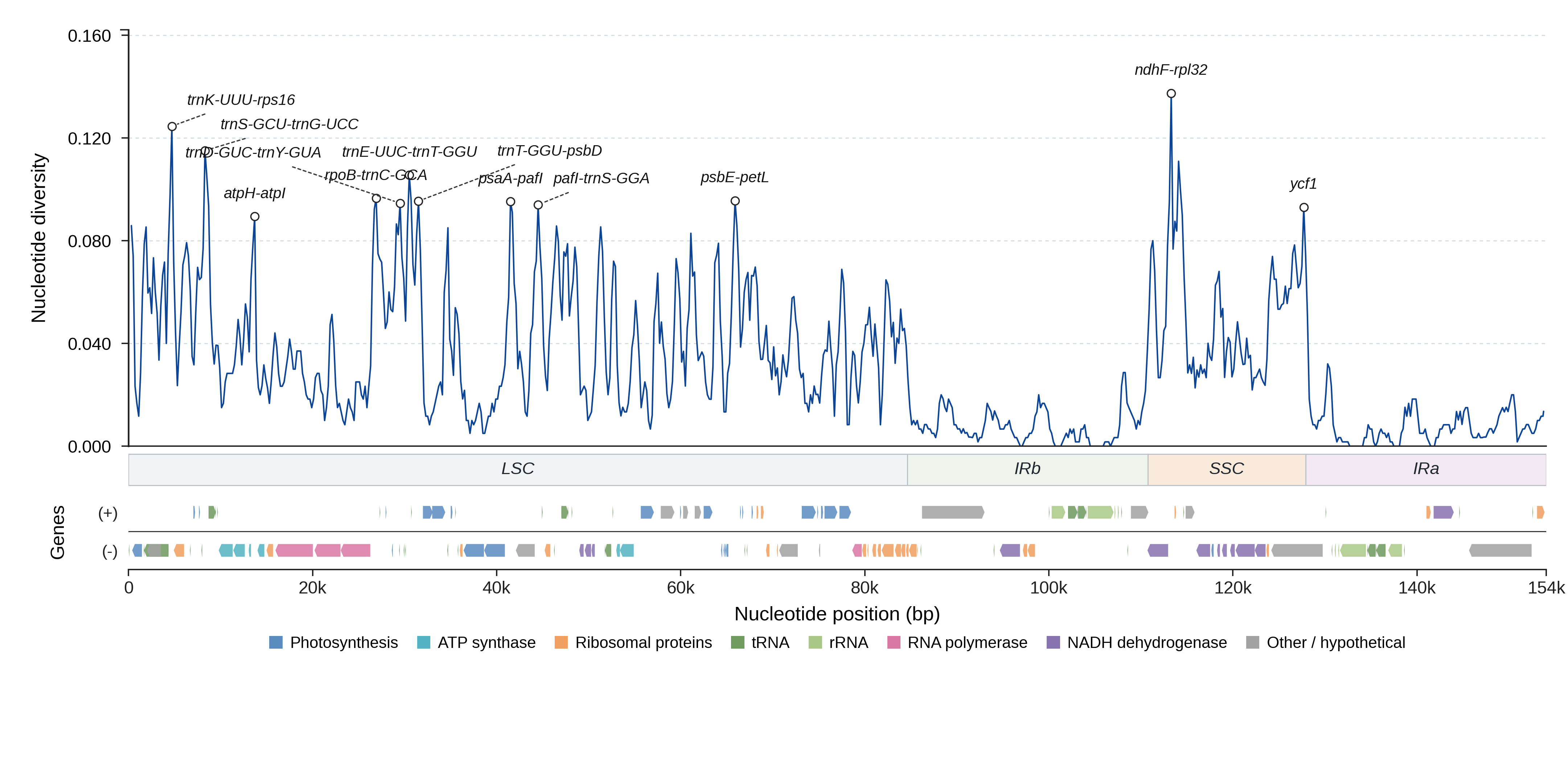Click the '154k' x-axis tick label
This screenshot has width=1568, height=763.
(1546, 588)
